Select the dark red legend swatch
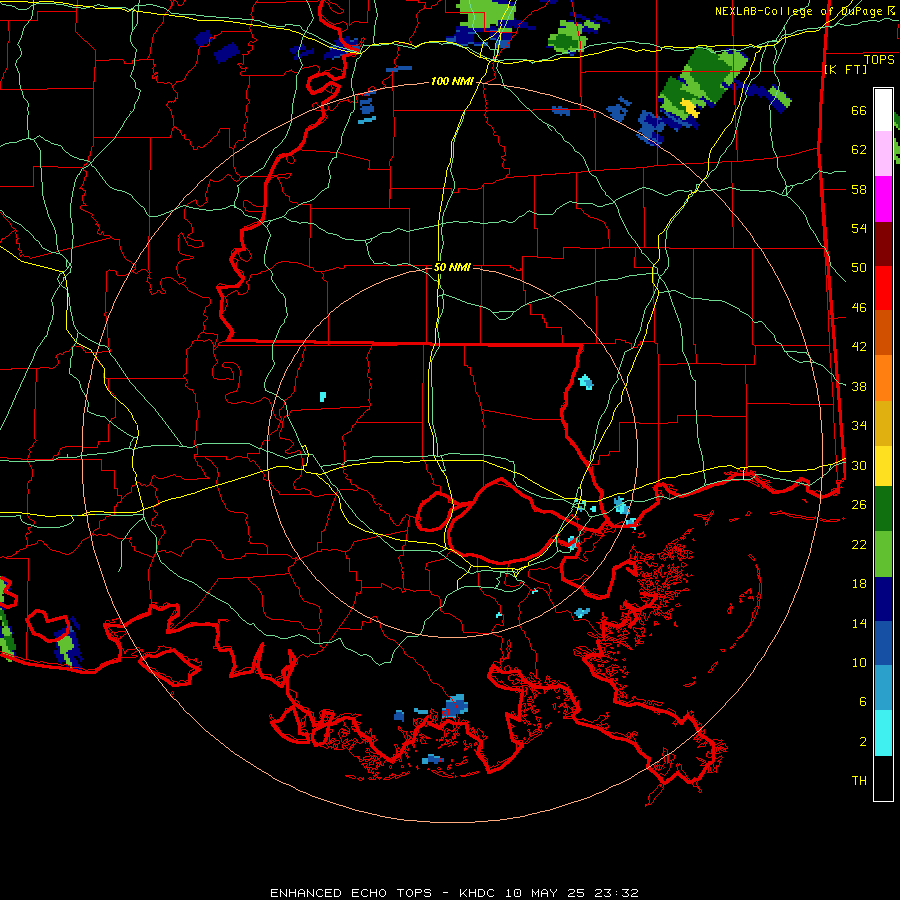900x900 pixels. (883, 245)
